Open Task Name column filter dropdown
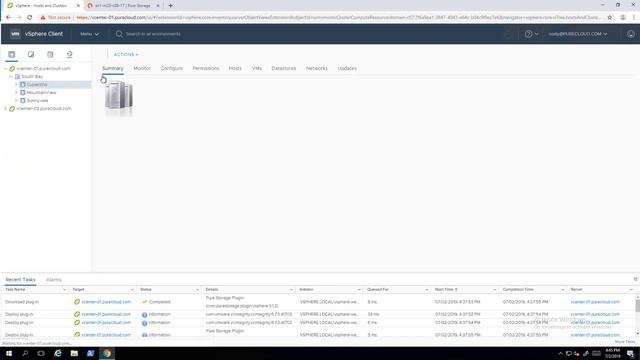 coord(64,289)
